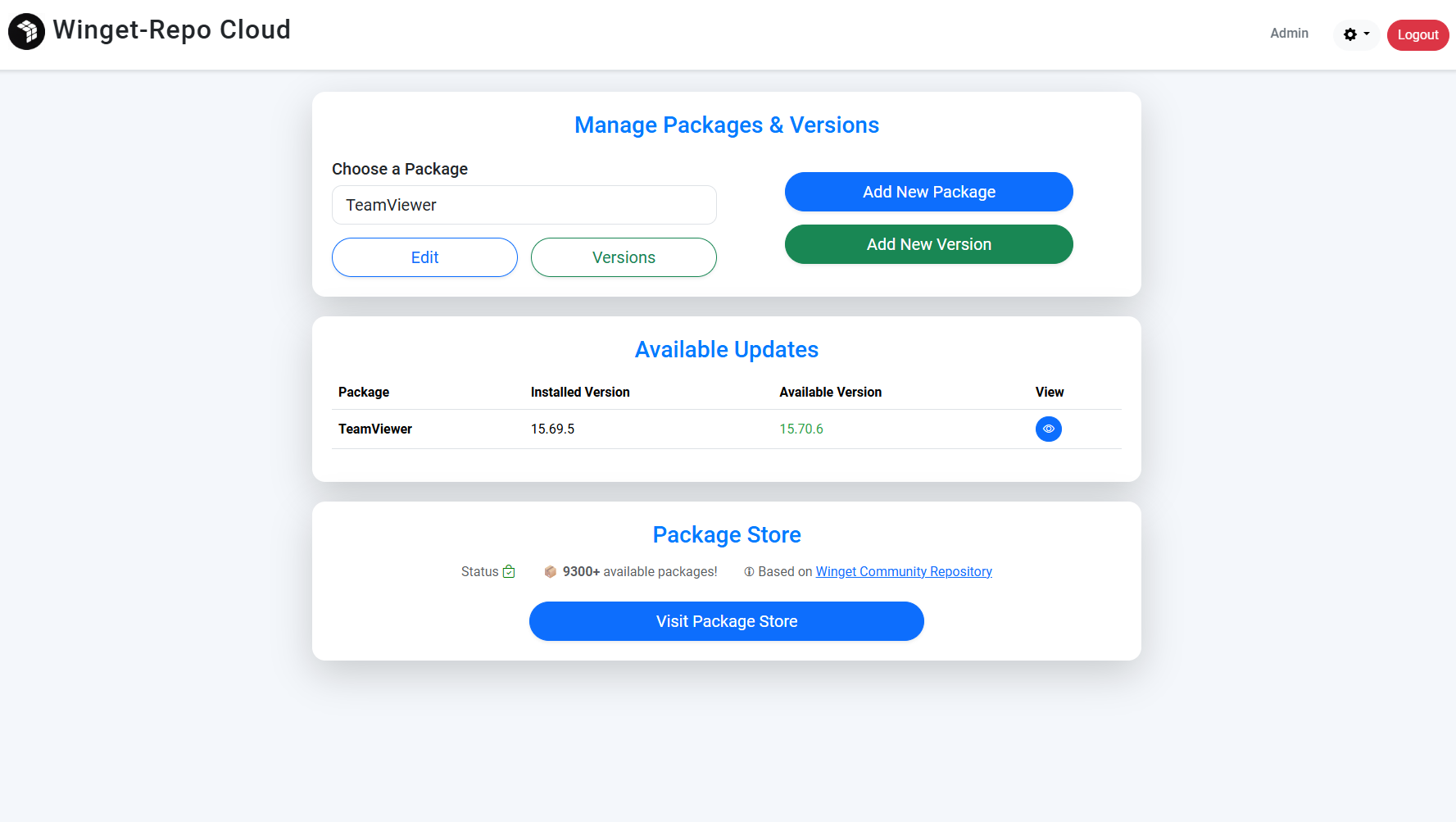The height and width of the screenshot is (822, 1456).
Task: Open the Winget Community Repository link
Action: pyautogui.click(x=904, y=571)
